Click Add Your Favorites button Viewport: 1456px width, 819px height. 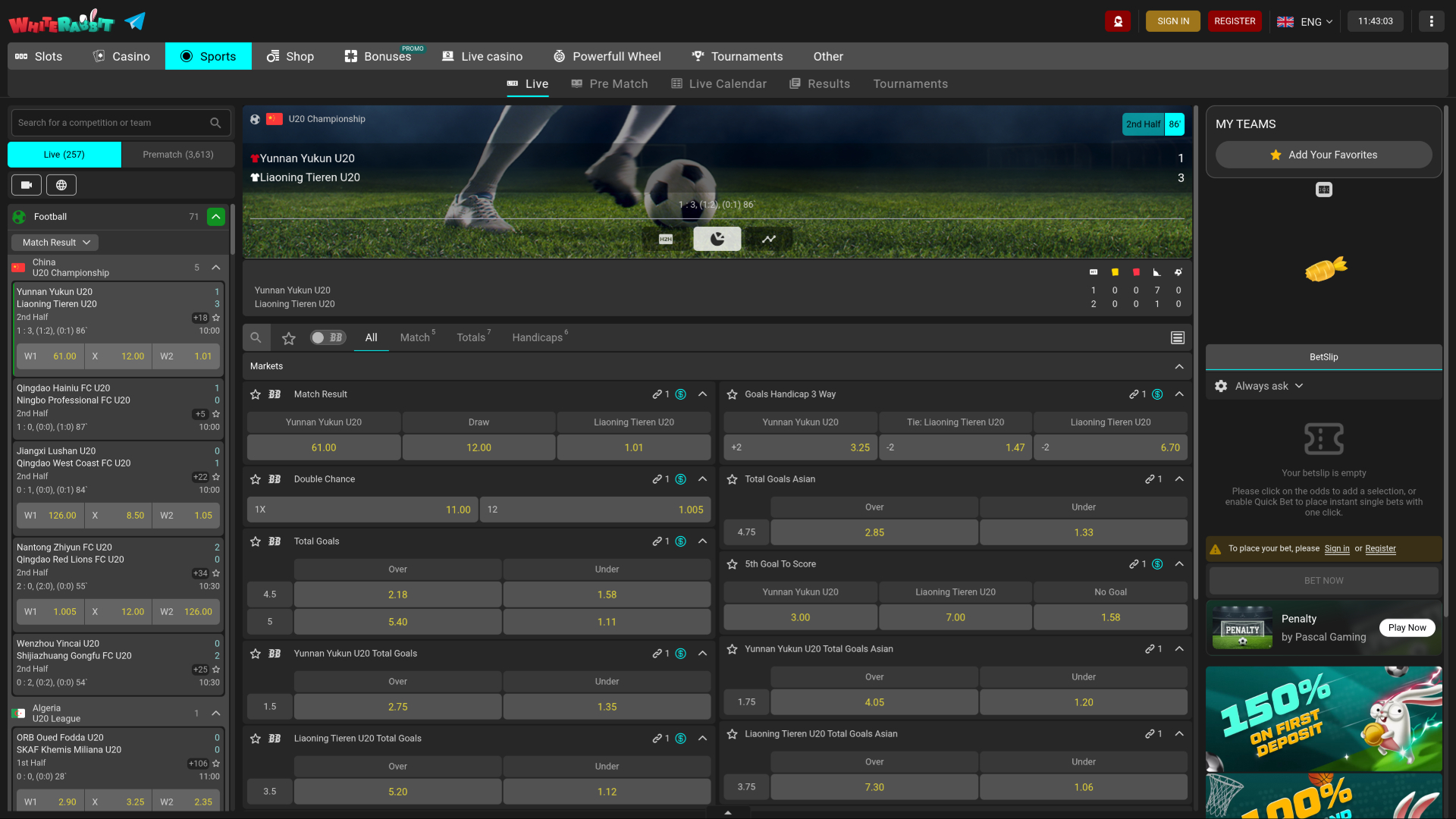[x=1324, y=155]
